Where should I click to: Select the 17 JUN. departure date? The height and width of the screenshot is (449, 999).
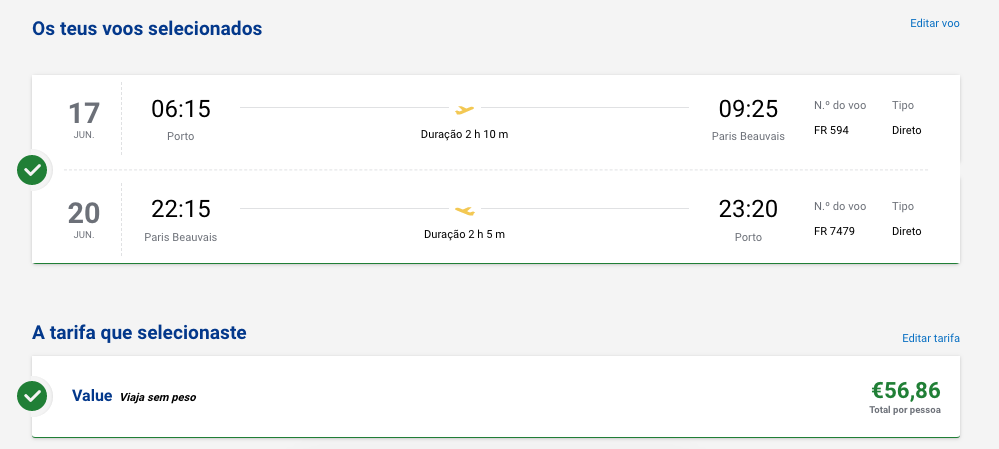point(83,119)
